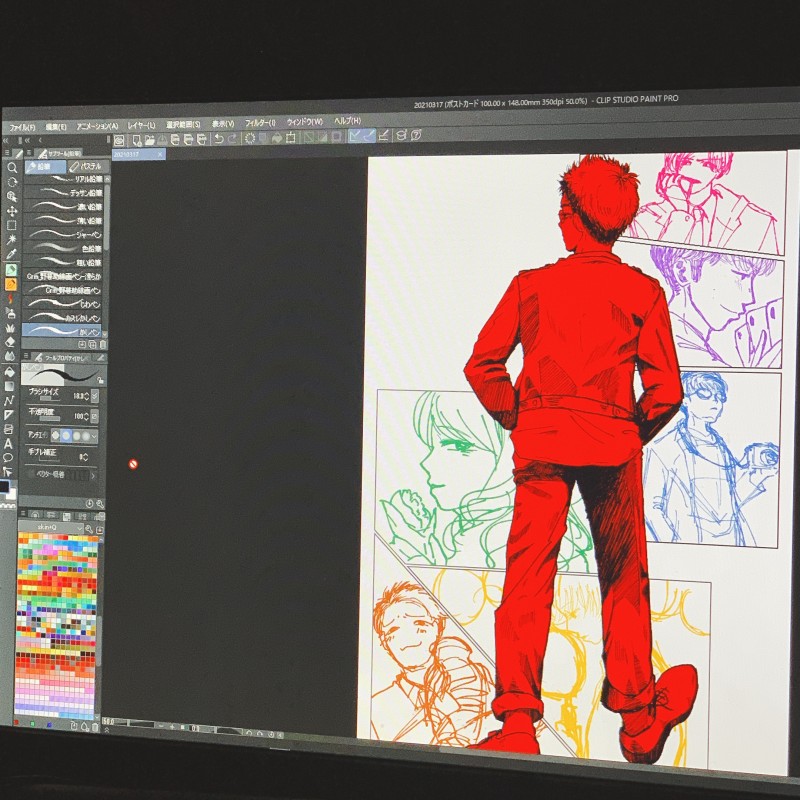Screen dimensions: 800x800
Task: Pick the 色鉛筆 sub tool
Action: click(63, 248)
